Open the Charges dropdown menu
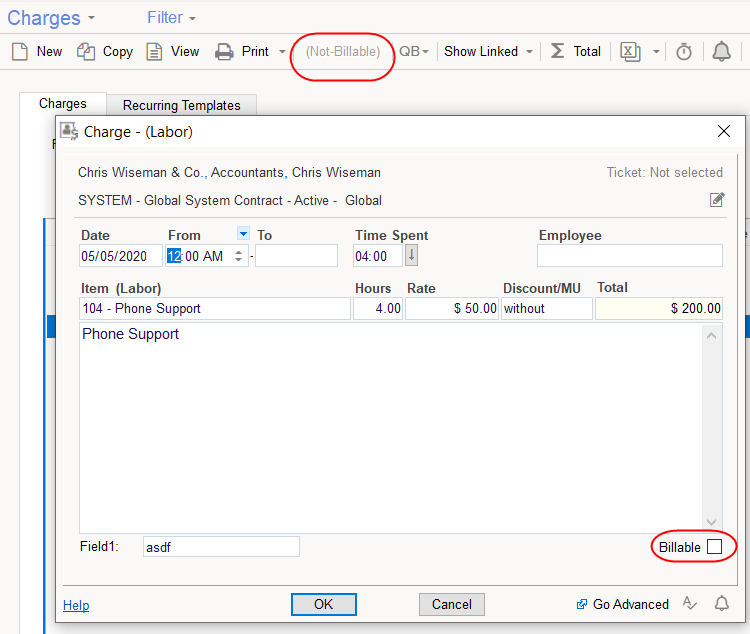Image resolution: width=750 pixels, height=634 pixels. point(52,18)
